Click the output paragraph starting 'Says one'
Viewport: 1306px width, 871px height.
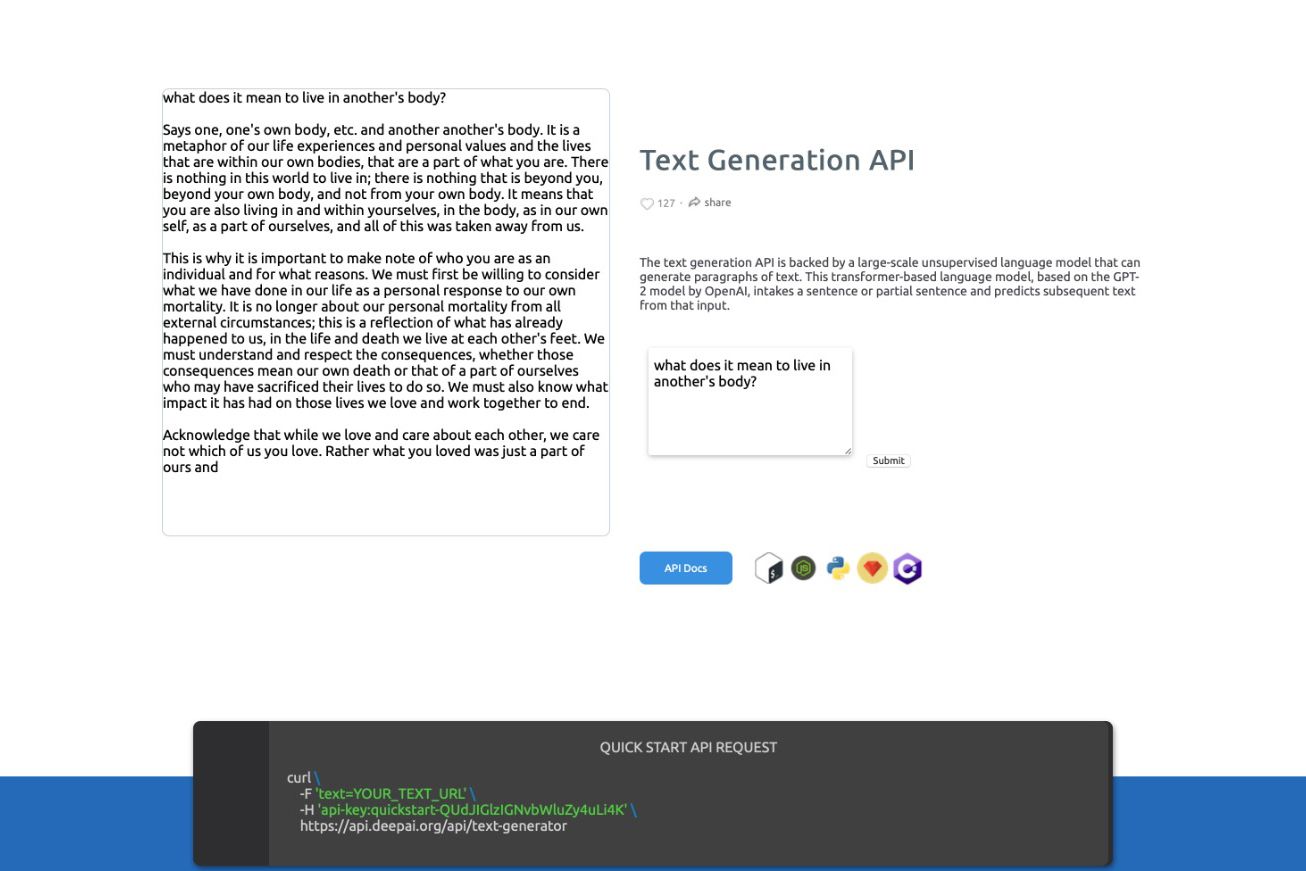pos(386,178)
